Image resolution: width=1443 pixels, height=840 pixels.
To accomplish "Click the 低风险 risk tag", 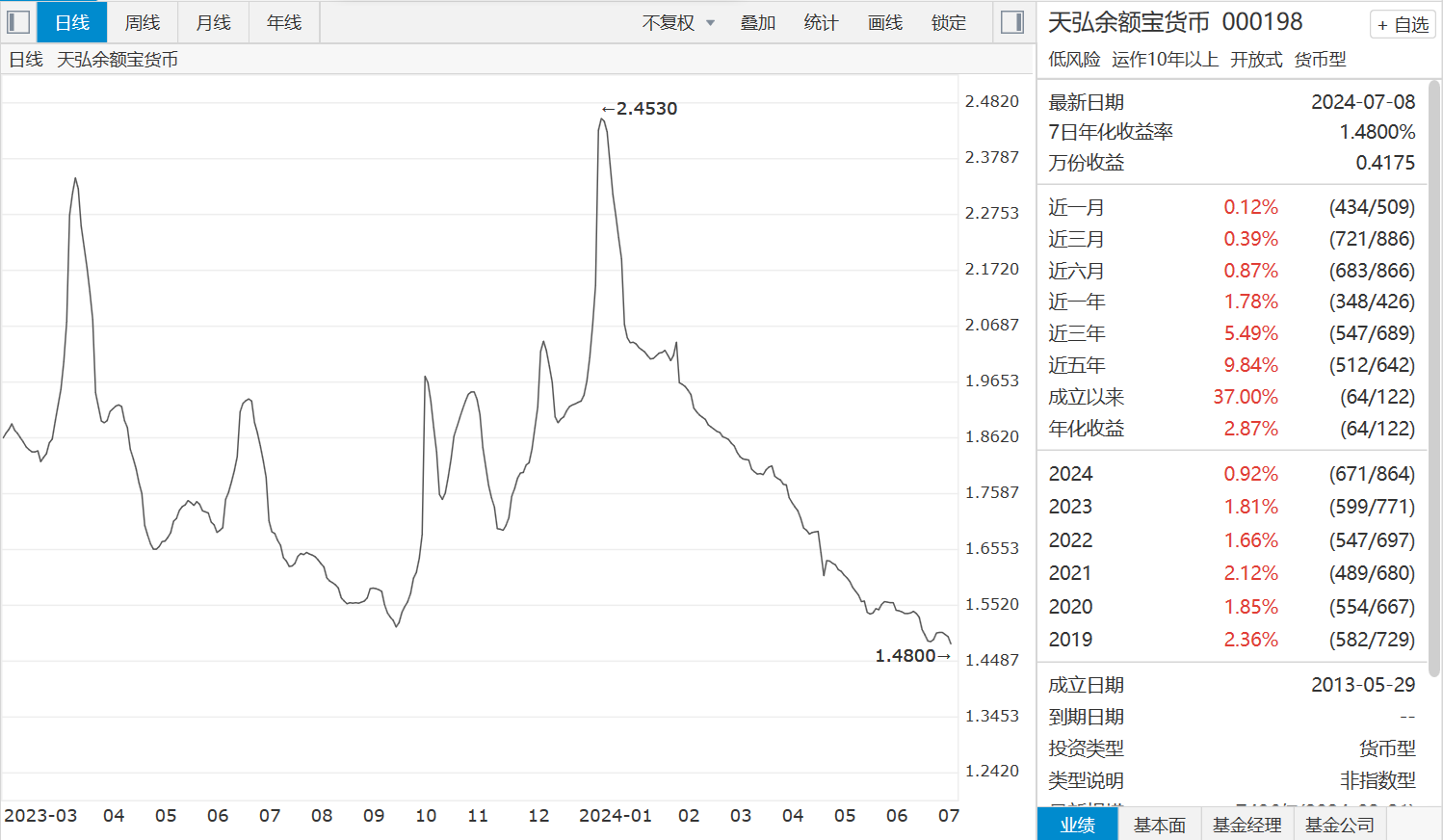I will click(x=1074, y=60).
